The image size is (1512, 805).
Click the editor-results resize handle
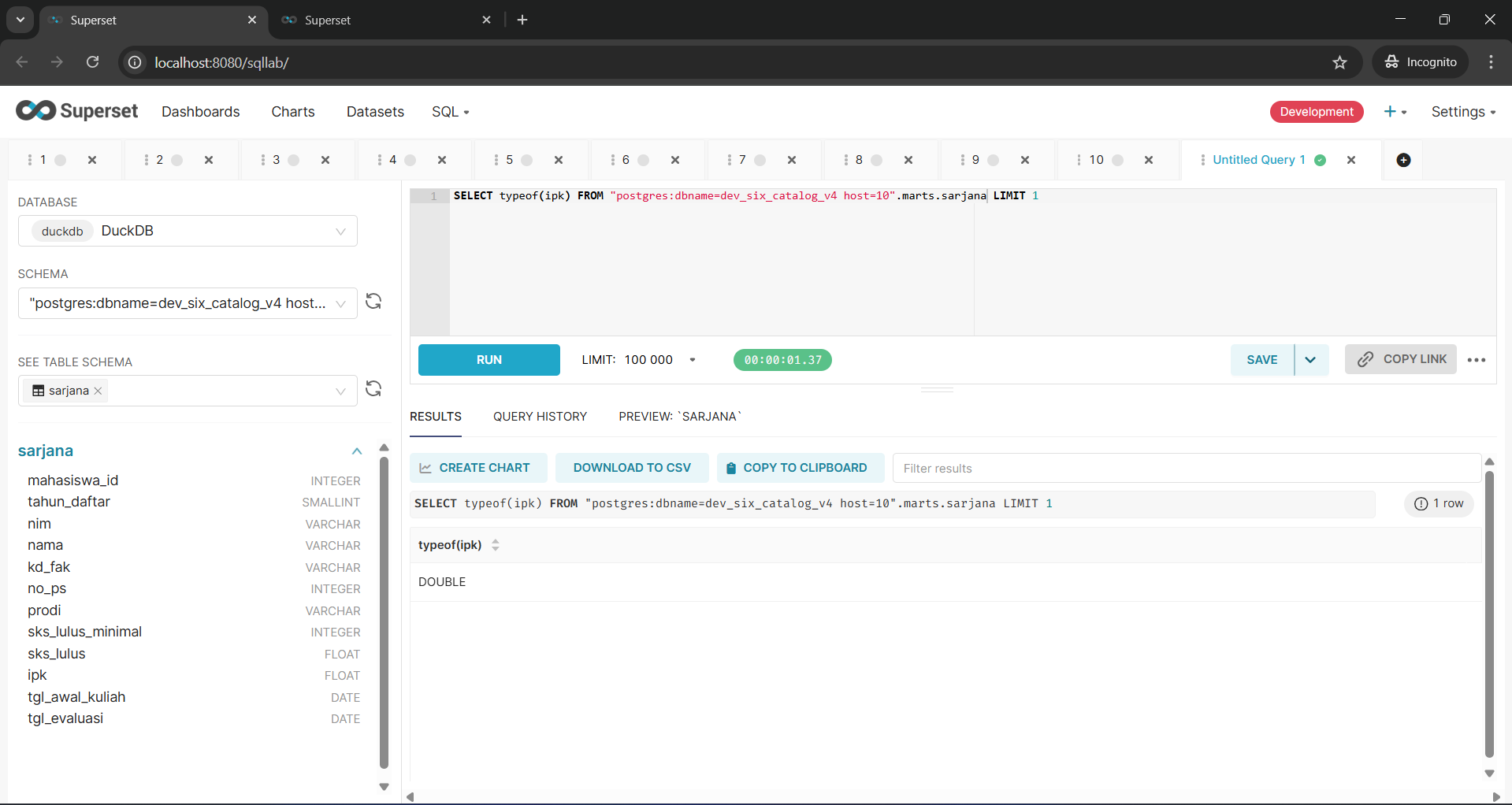tap(938, 390)
